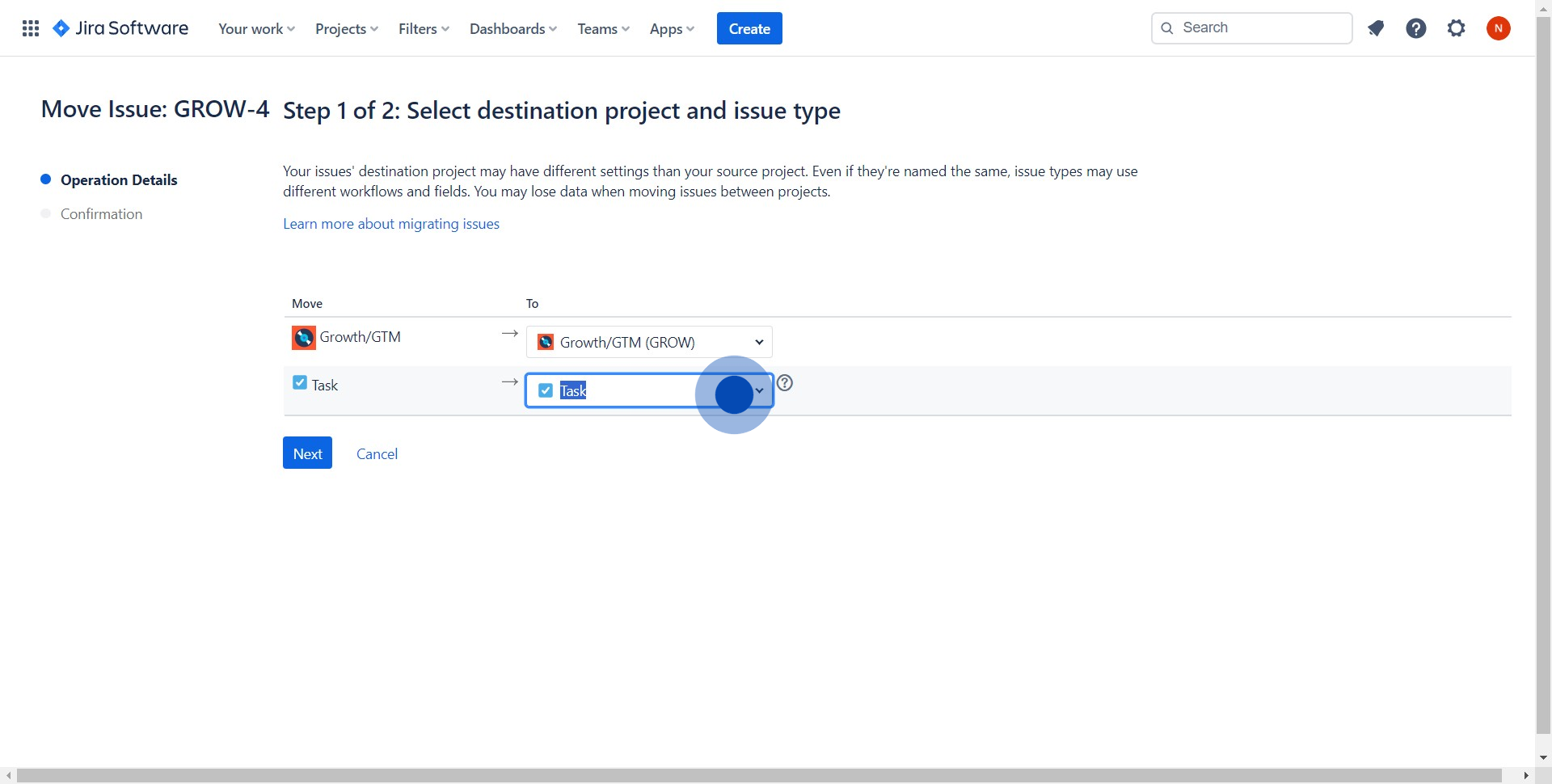Open the Projects menu
Image resolution: width=1552 pixels, height=784 pixels.
(346, 28)
